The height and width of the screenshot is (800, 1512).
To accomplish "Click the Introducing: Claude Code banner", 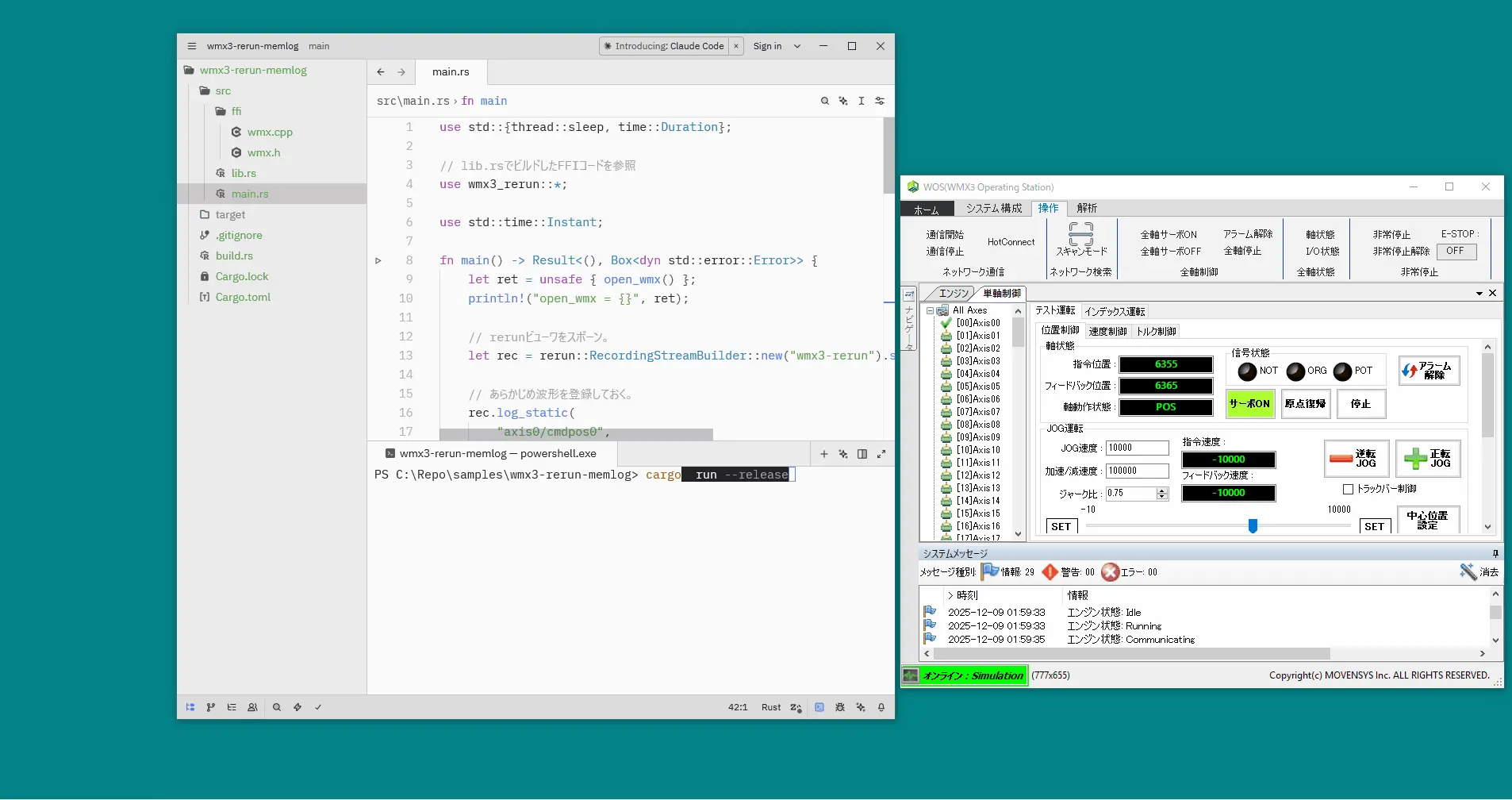I will pyautogui.click(x=664, y=46).
